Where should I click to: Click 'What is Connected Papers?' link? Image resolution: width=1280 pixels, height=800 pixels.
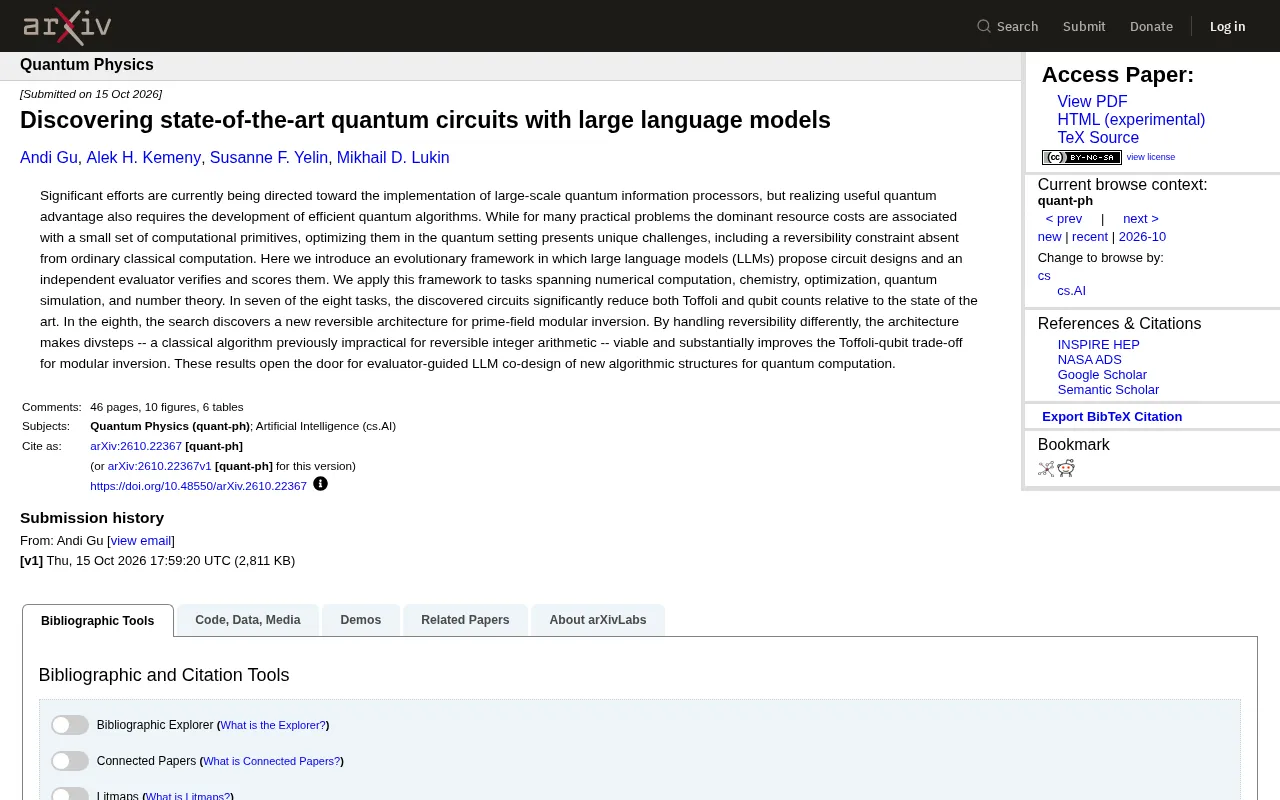coord(272,761)
